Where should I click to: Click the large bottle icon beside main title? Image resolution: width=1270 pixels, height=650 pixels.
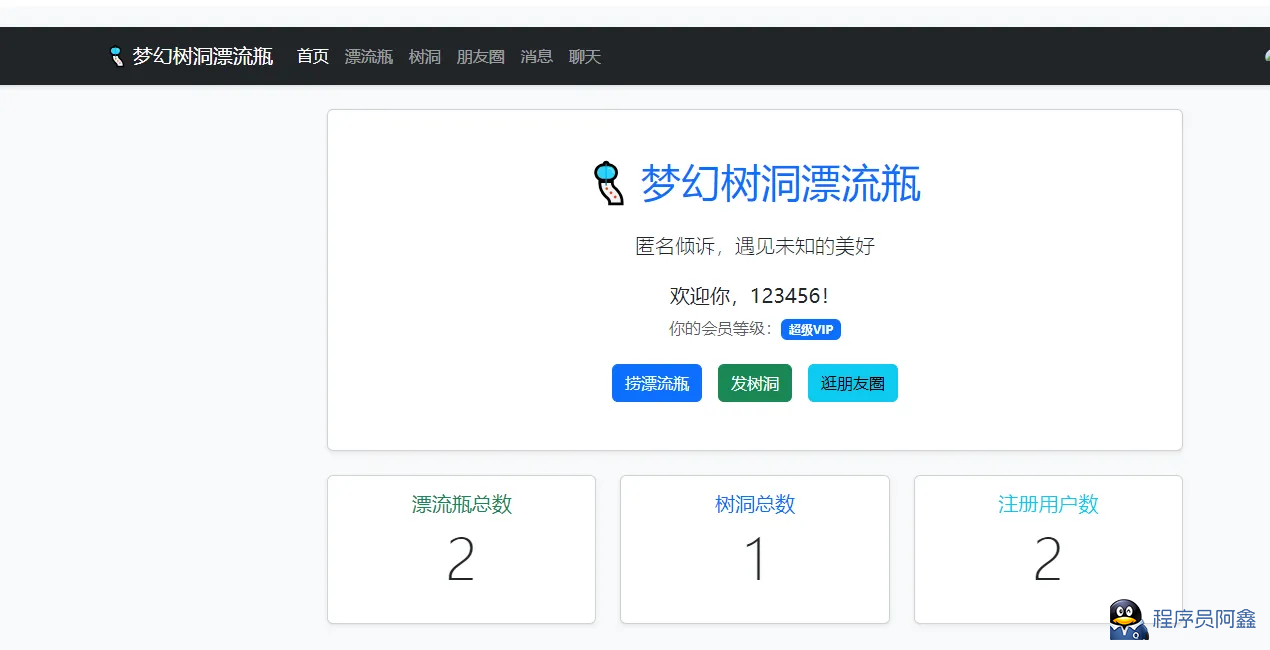[x=608, y=184]
